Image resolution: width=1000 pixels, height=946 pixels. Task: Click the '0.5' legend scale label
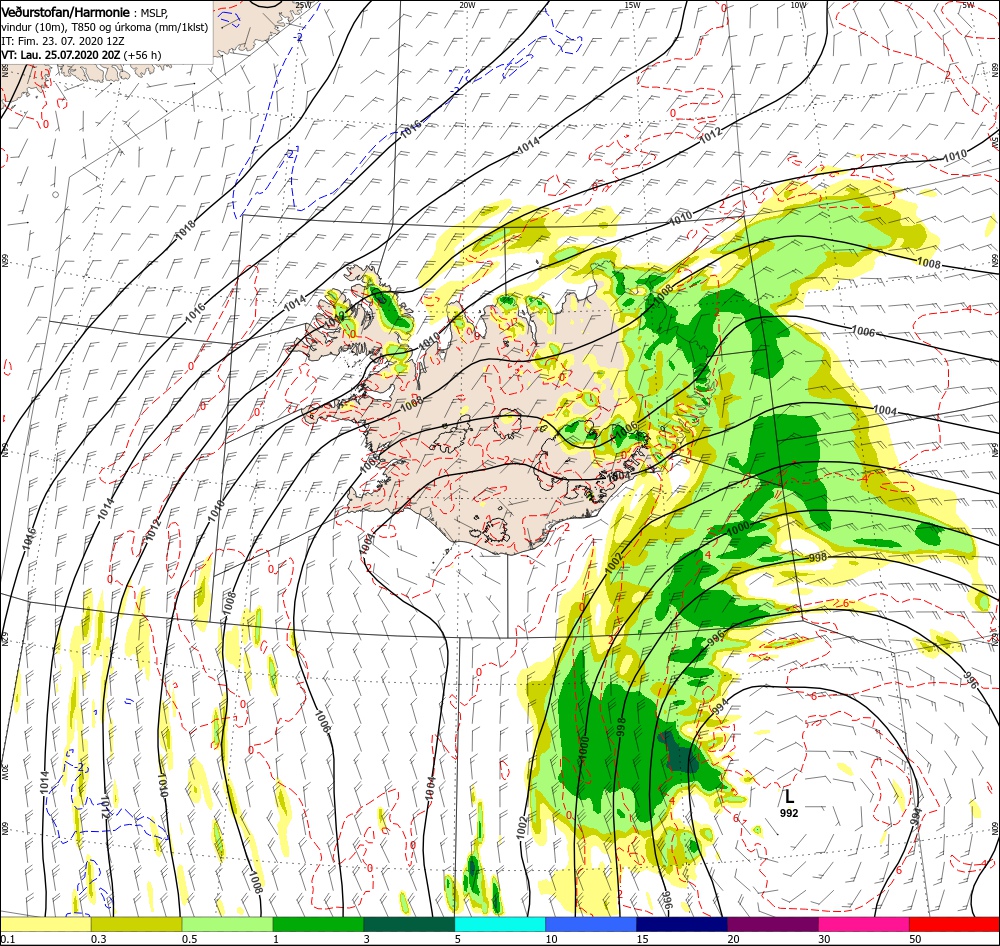(189, 939)
